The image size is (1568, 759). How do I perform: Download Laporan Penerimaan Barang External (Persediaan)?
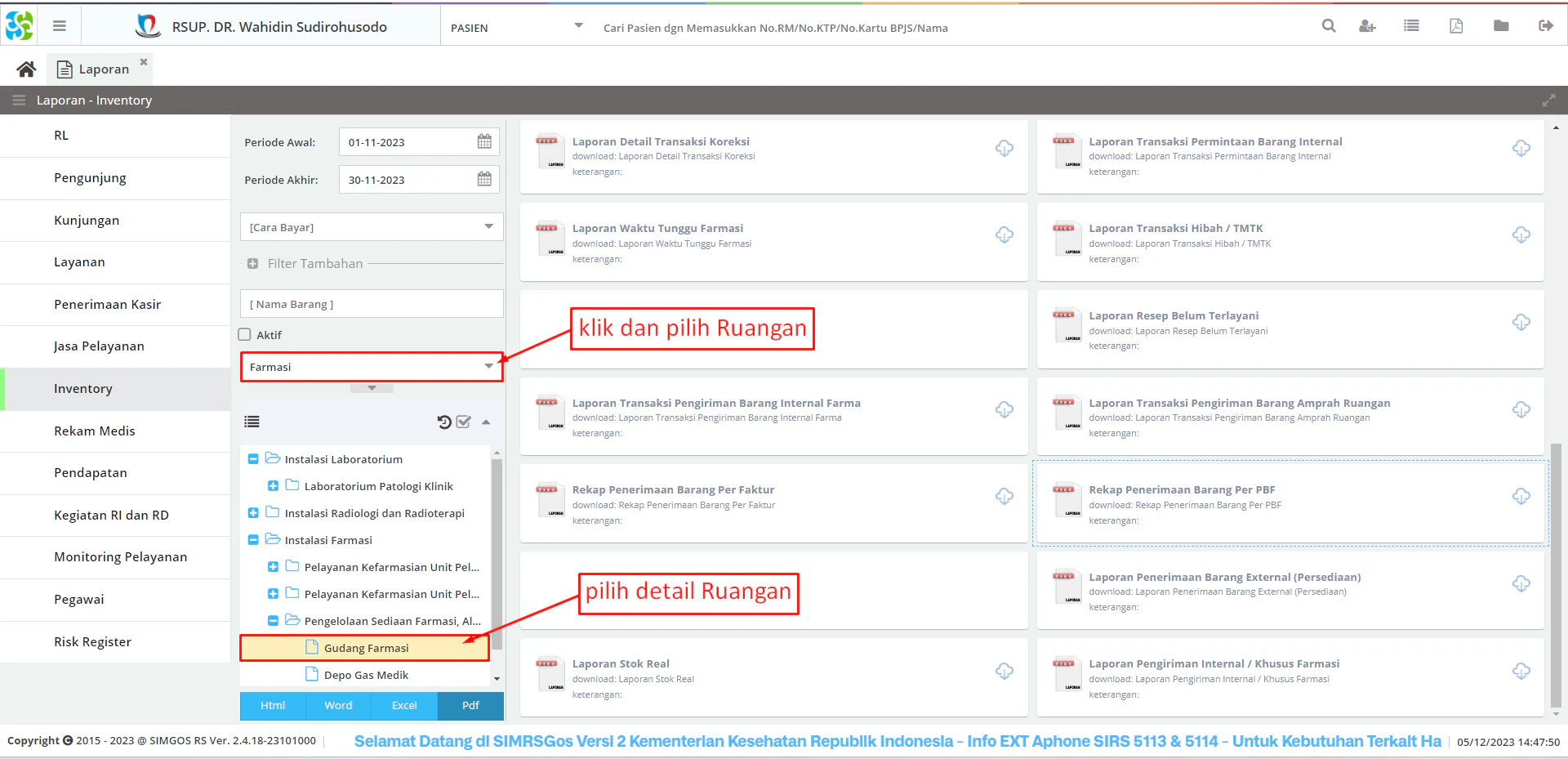tap(1521, 583)
